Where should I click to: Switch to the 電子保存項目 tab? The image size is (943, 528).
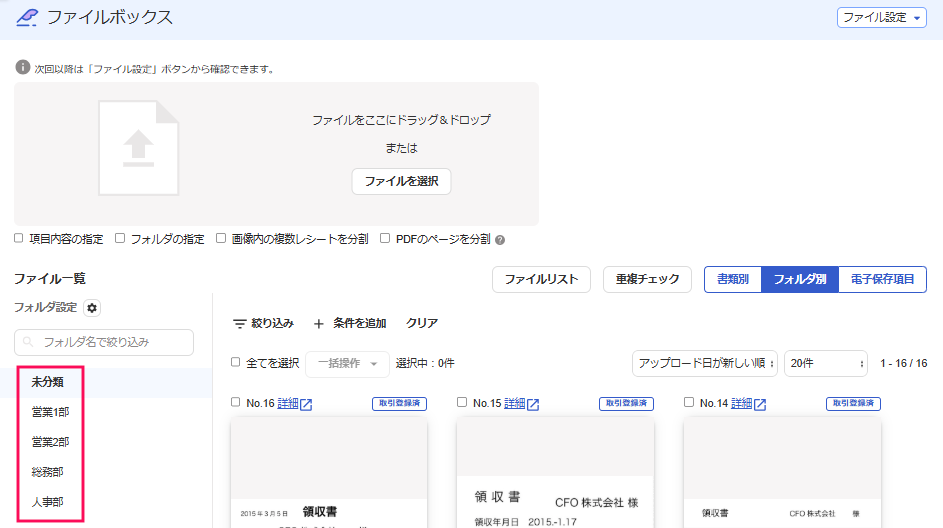882,279
